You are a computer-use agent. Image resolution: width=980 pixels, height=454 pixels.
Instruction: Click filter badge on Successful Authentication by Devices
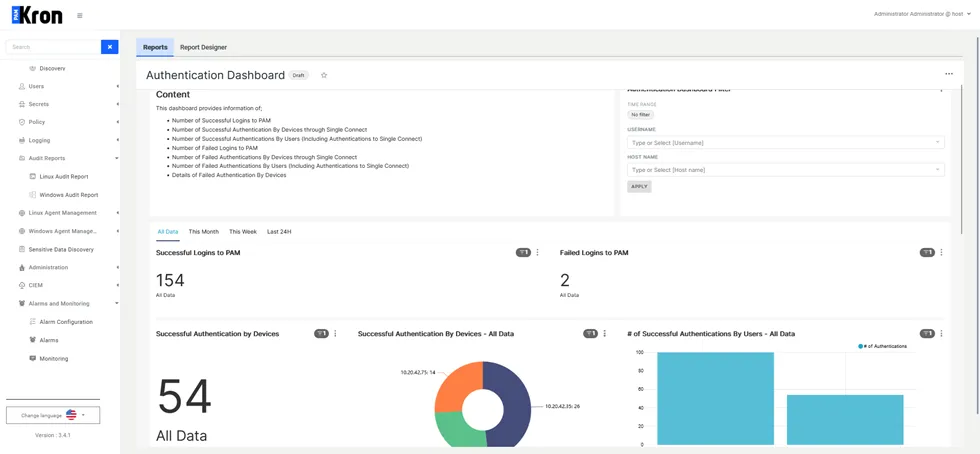pos(321,334)
